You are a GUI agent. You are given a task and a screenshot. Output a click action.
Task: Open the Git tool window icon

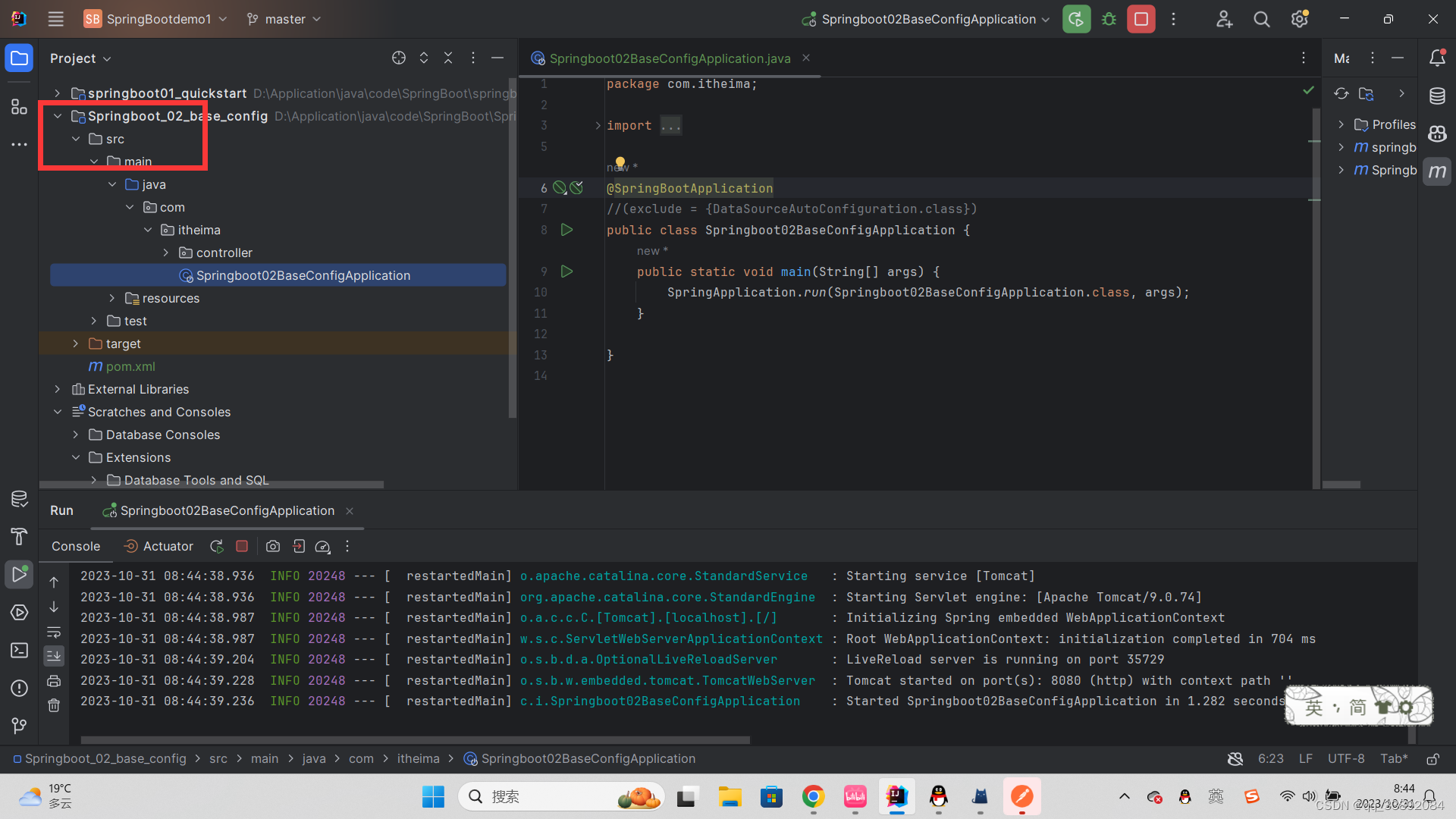tap(19, 725)
